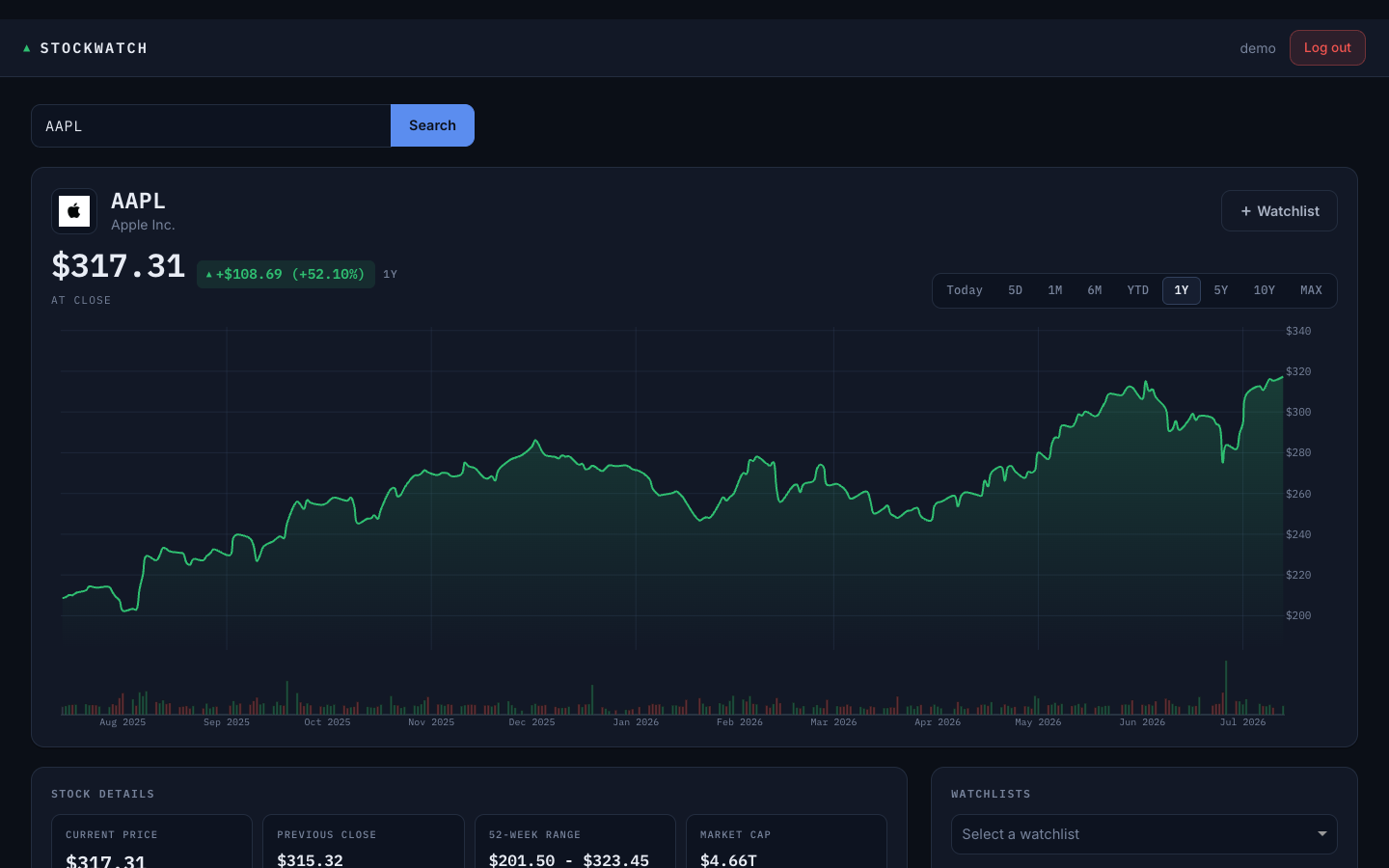Select the 5D time range

(x=1015, y=290)
